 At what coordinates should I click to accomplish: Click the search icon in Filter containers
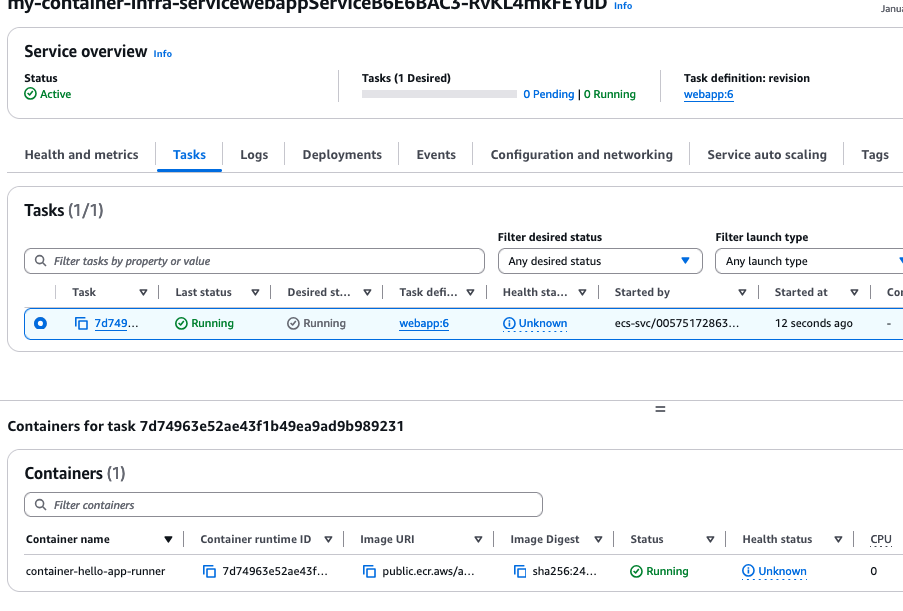pyautogui.click(x=40, y=505)
